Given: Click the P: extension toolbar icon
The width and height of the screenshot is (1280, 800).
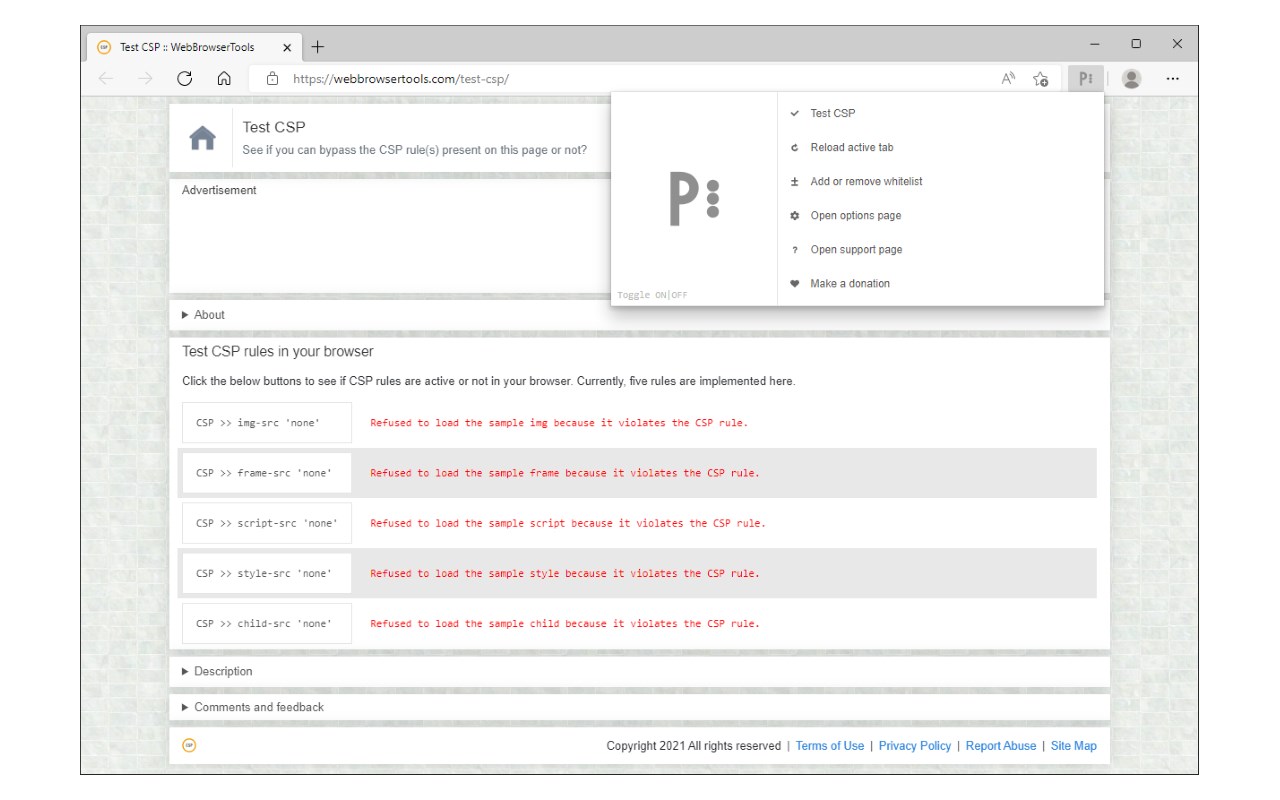Looking at the screenshot, I should [1086, 78].
